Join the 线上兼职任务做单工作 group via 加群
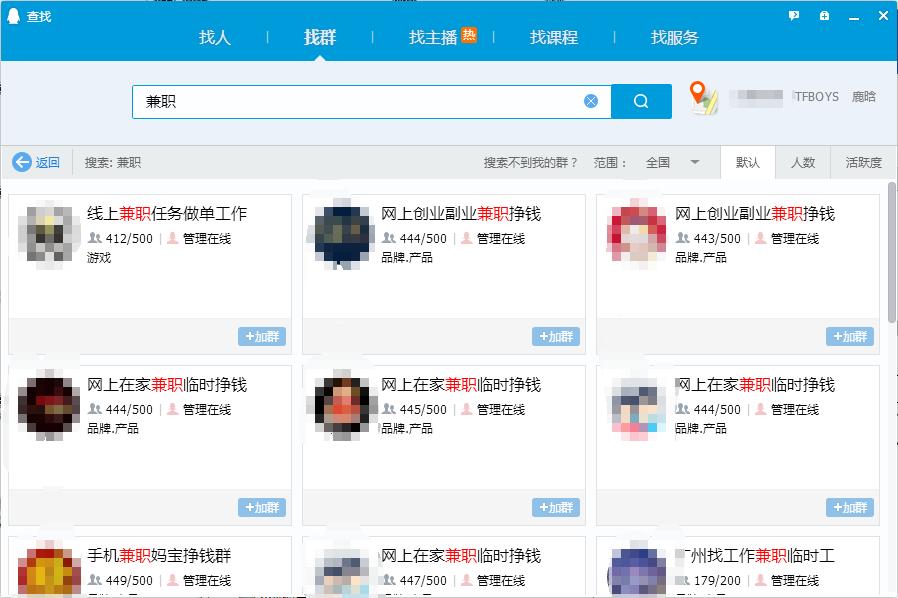The width and height of the screenshot is (898, 598). tap(261, 337)
